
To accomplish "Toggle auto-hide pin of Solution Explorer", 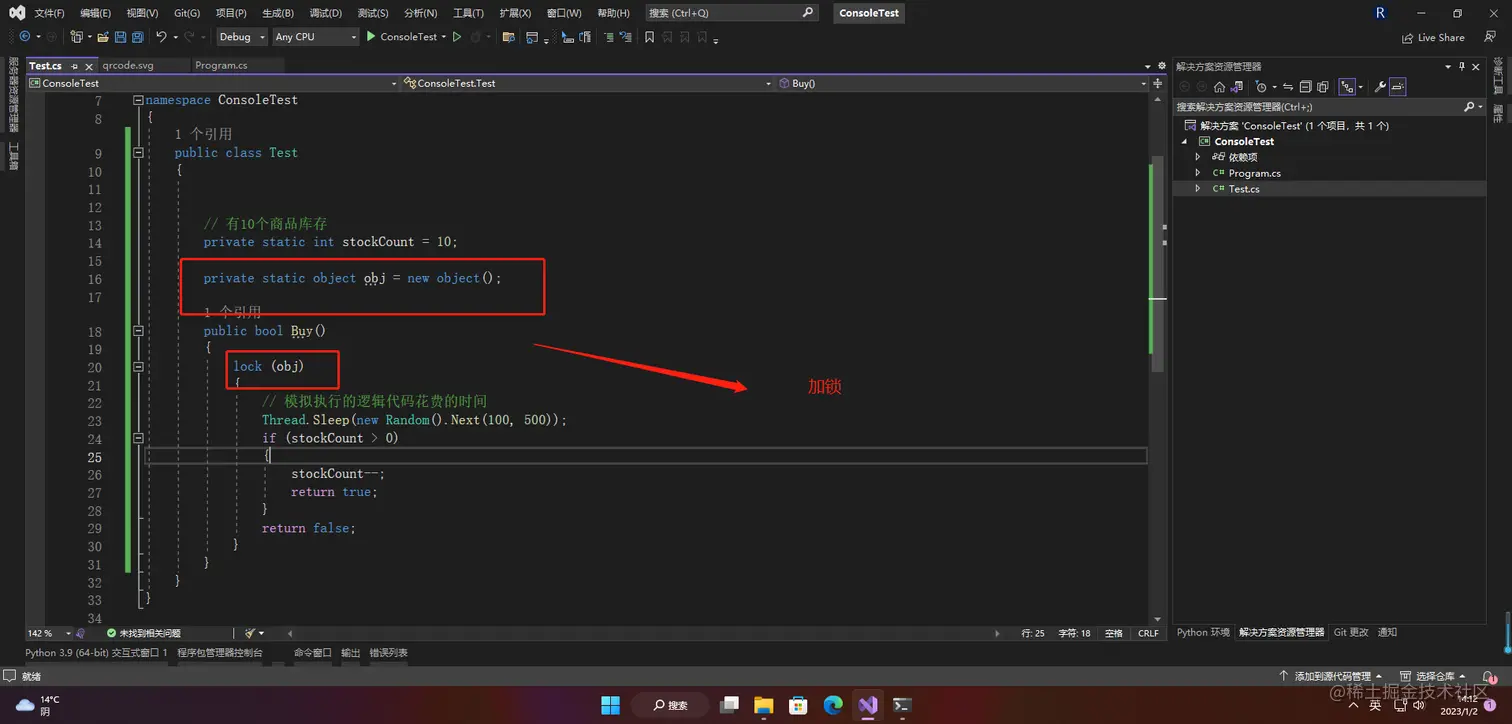I will (x=1462, y=66).
